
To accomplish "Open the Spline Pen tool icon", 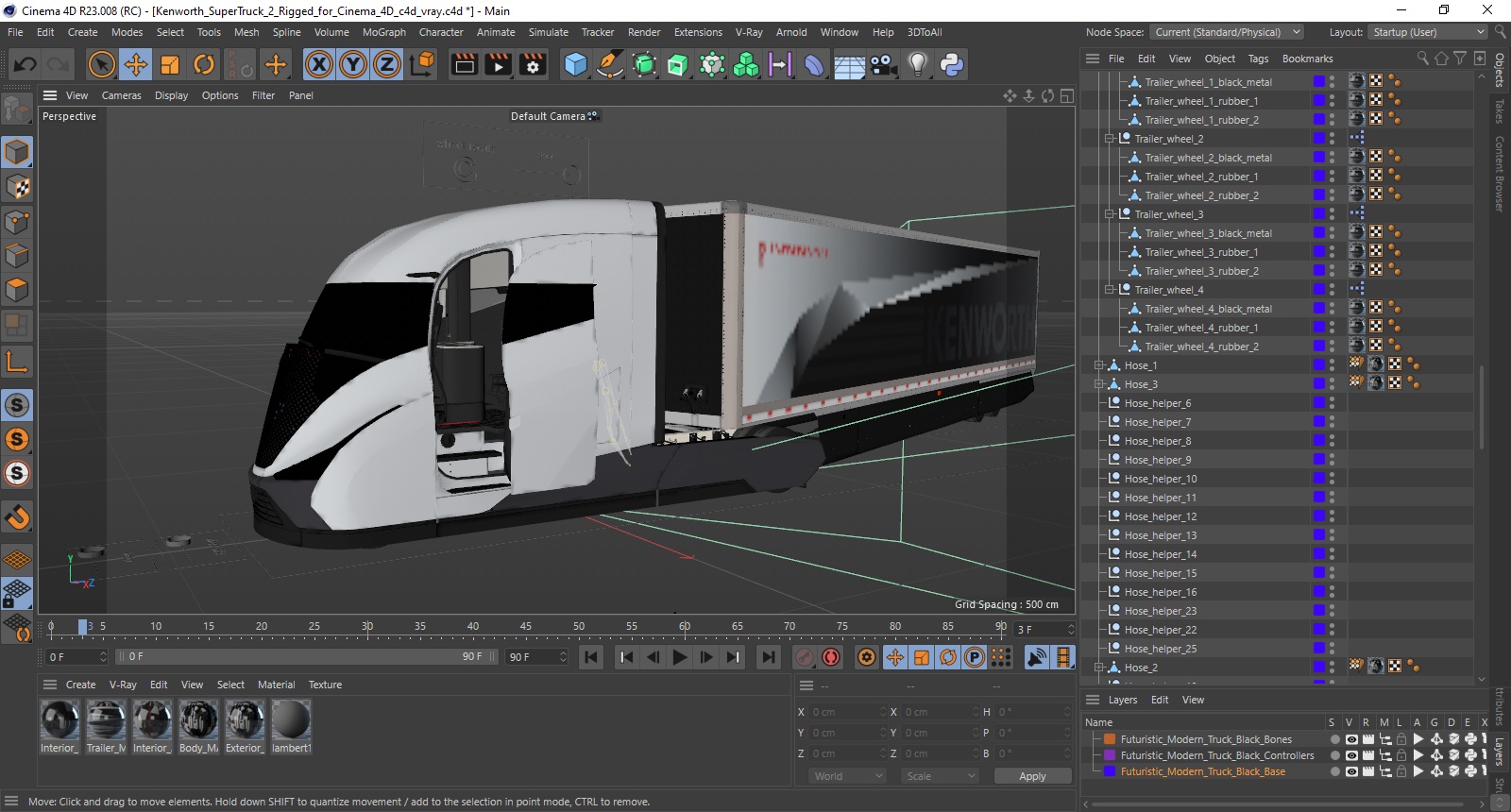I will coord(610,64).
